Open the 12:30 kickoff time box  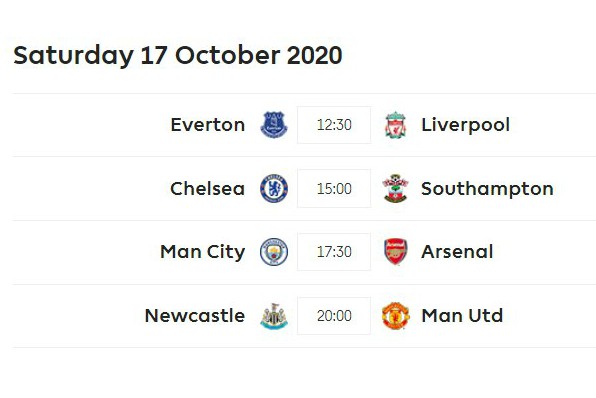(x=334, y=125)
